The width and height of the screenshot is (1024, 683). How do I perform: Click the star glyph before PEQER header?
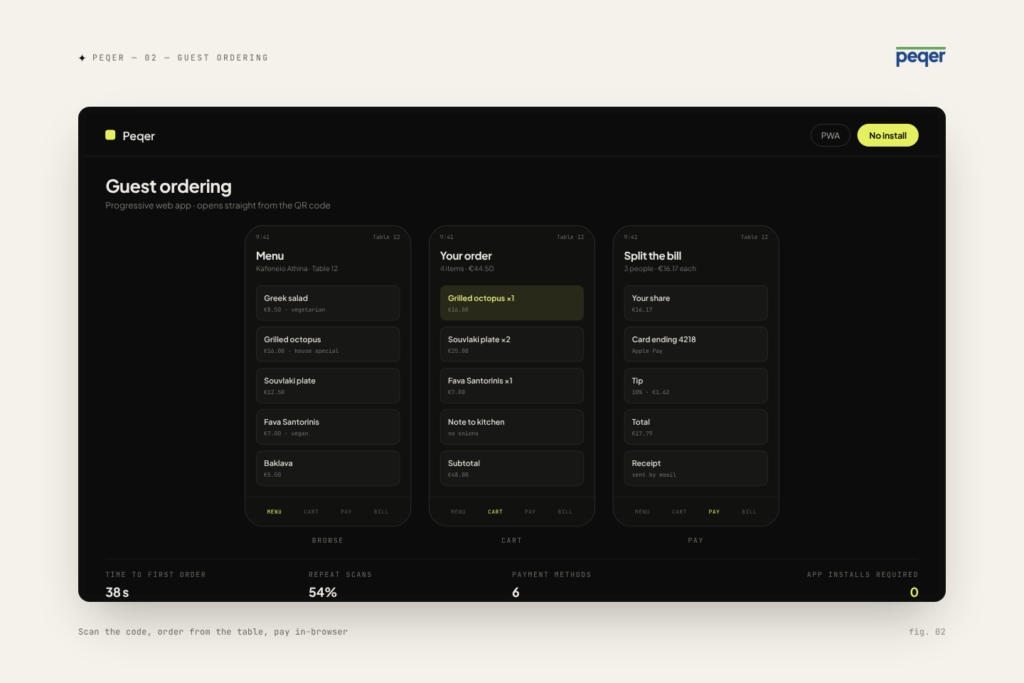tap(82, 58)
